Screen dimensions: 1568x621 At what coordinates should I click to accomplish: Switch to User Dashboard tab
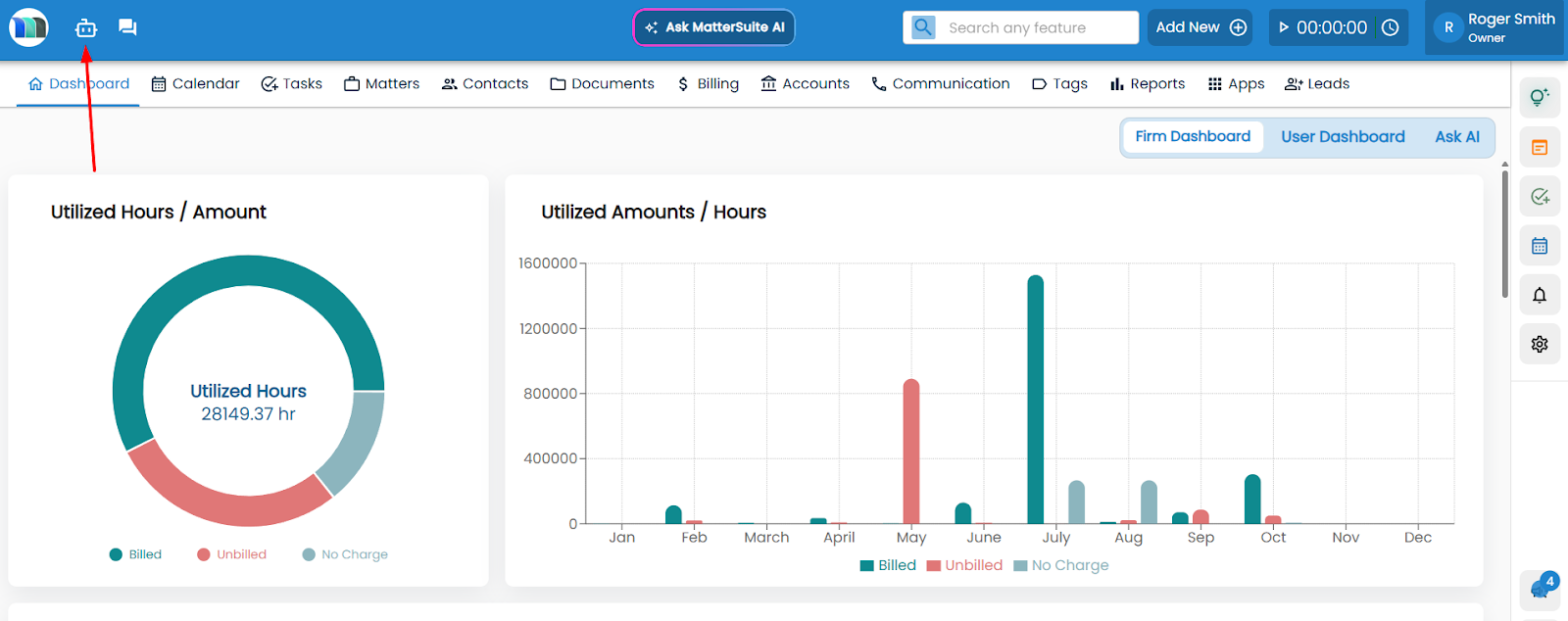[x=1343, y=137]
